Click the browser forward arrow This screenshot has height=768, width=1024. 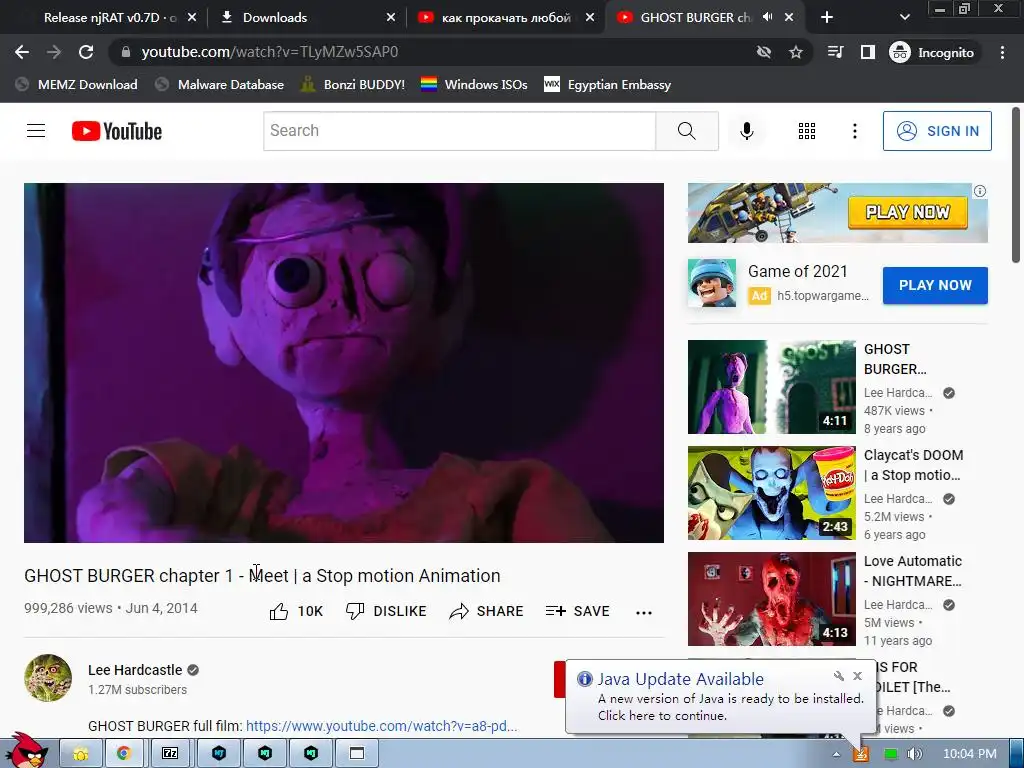(54, 52)
